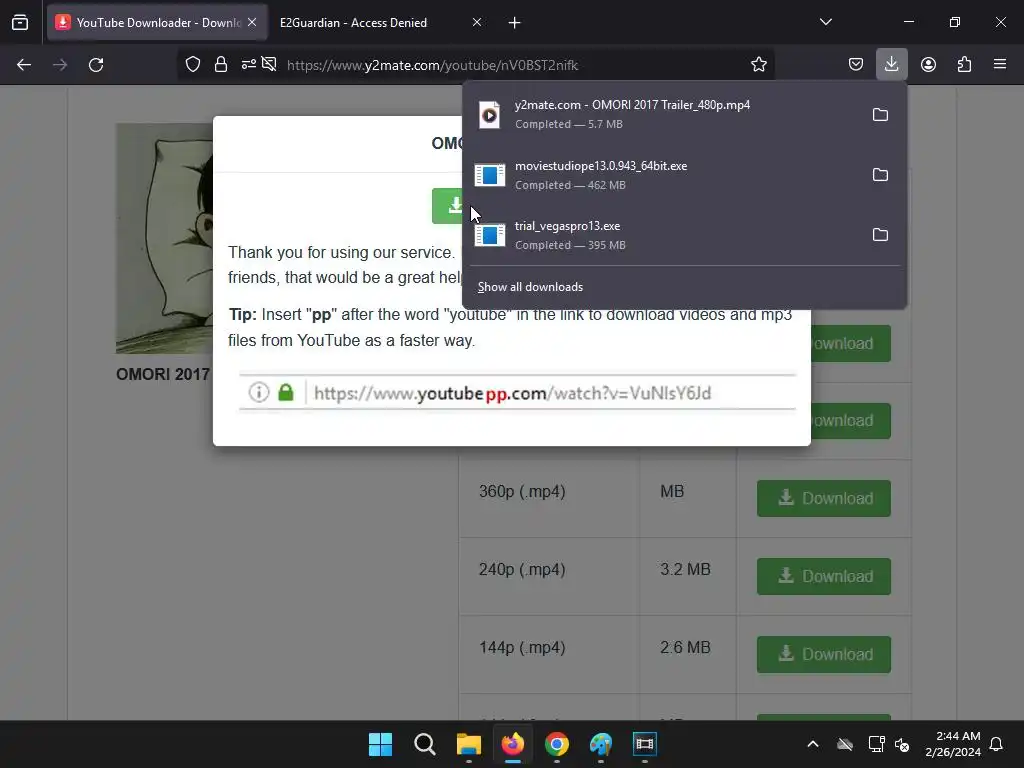Open the Firefox application menu
Viewport: 1024px width, 768px height.
tap(1000, 65)
